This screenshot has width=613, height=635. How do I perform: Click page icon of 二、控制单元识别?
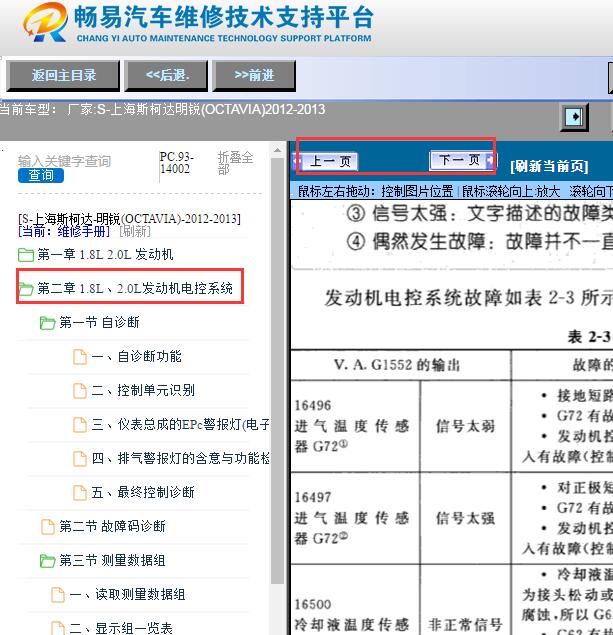[80, 391]
